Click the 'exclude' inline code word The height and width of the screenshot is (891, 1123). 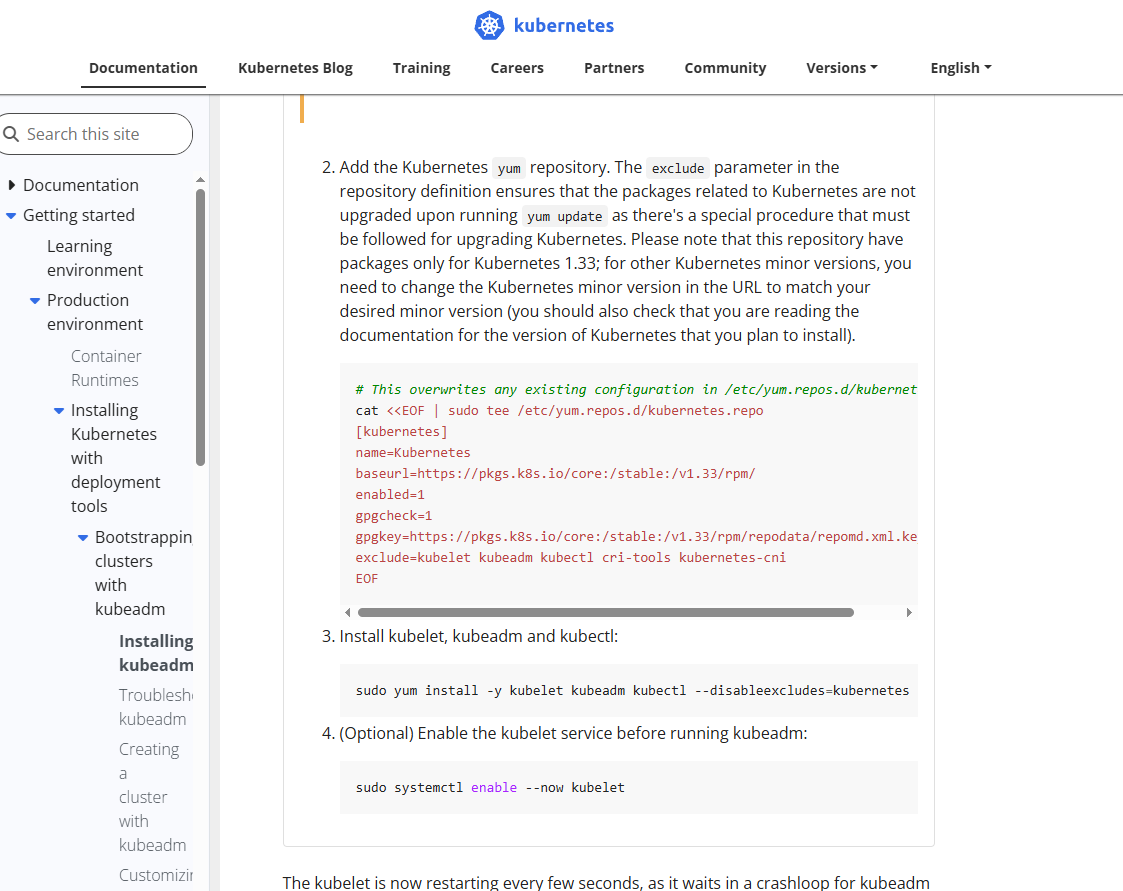pyautogui.click(x=678, y=168)
